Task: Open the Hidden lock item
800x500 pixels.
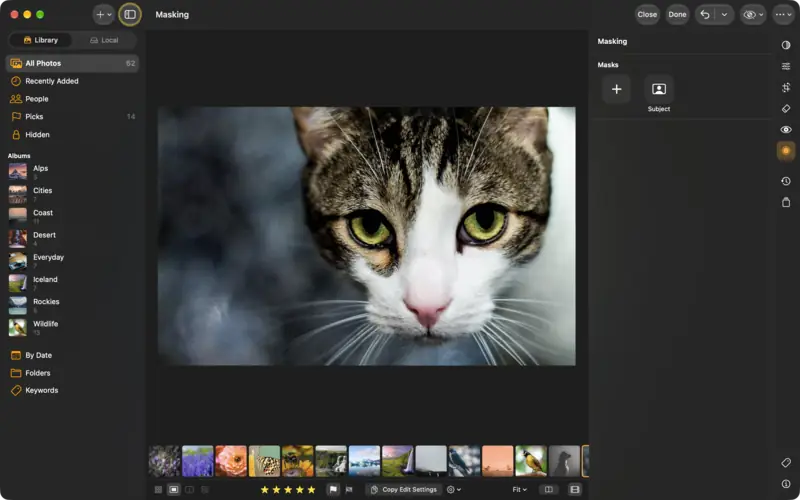Action: pyautogui.click(x=72, y=135)
